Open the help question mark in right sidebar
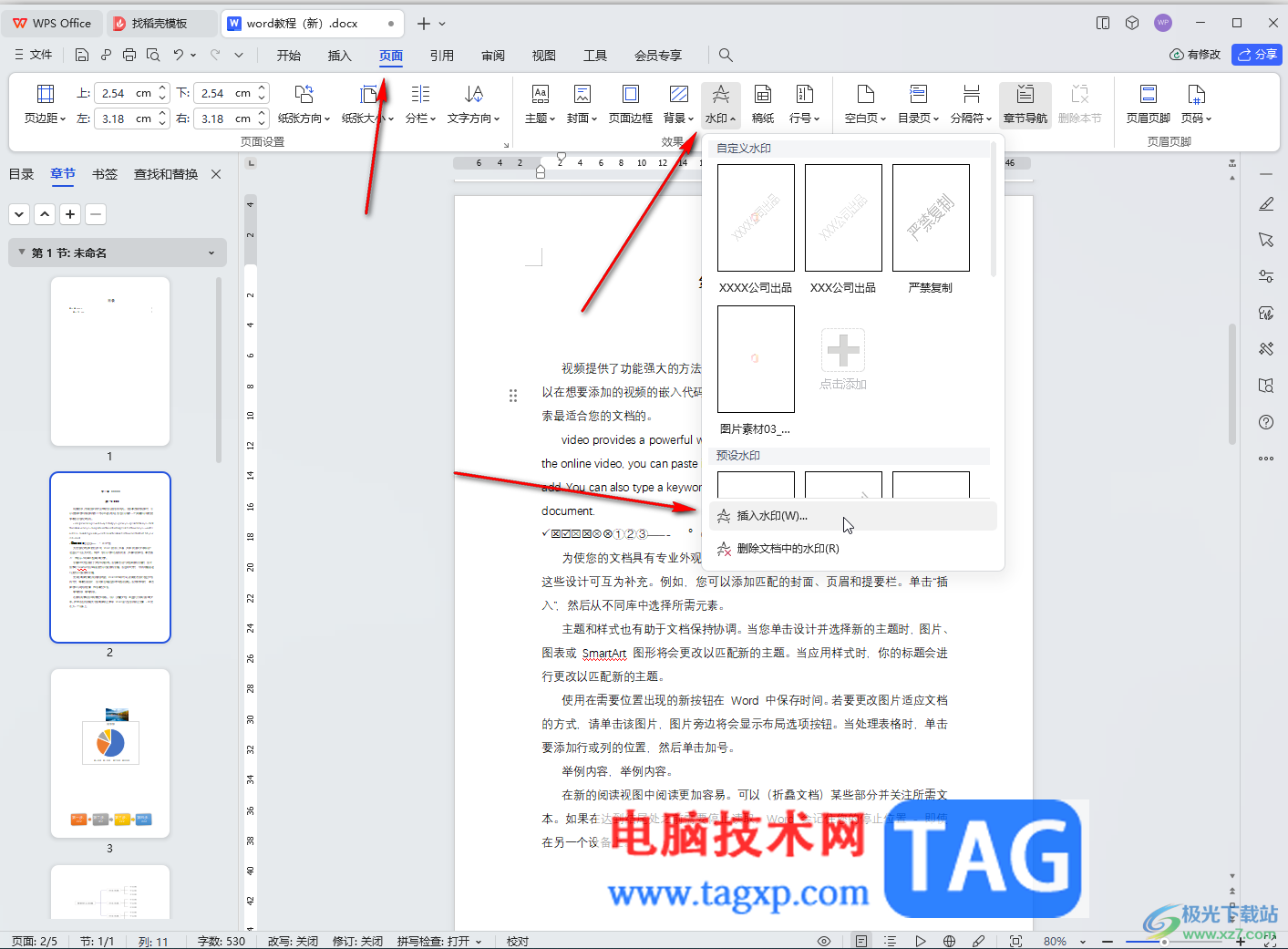The image size is (1288, 949). pos(1266,422)
